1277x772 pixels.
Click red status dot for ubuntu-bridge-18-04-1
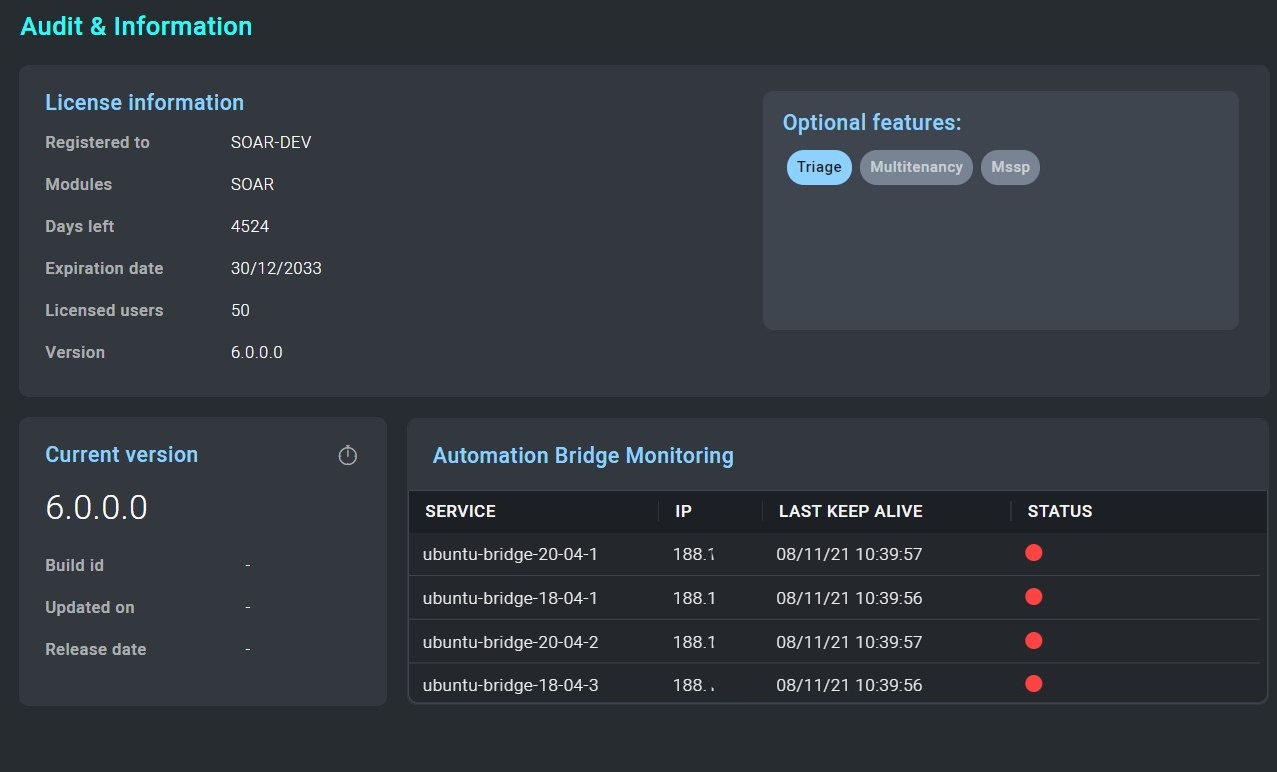[1034, 597]
